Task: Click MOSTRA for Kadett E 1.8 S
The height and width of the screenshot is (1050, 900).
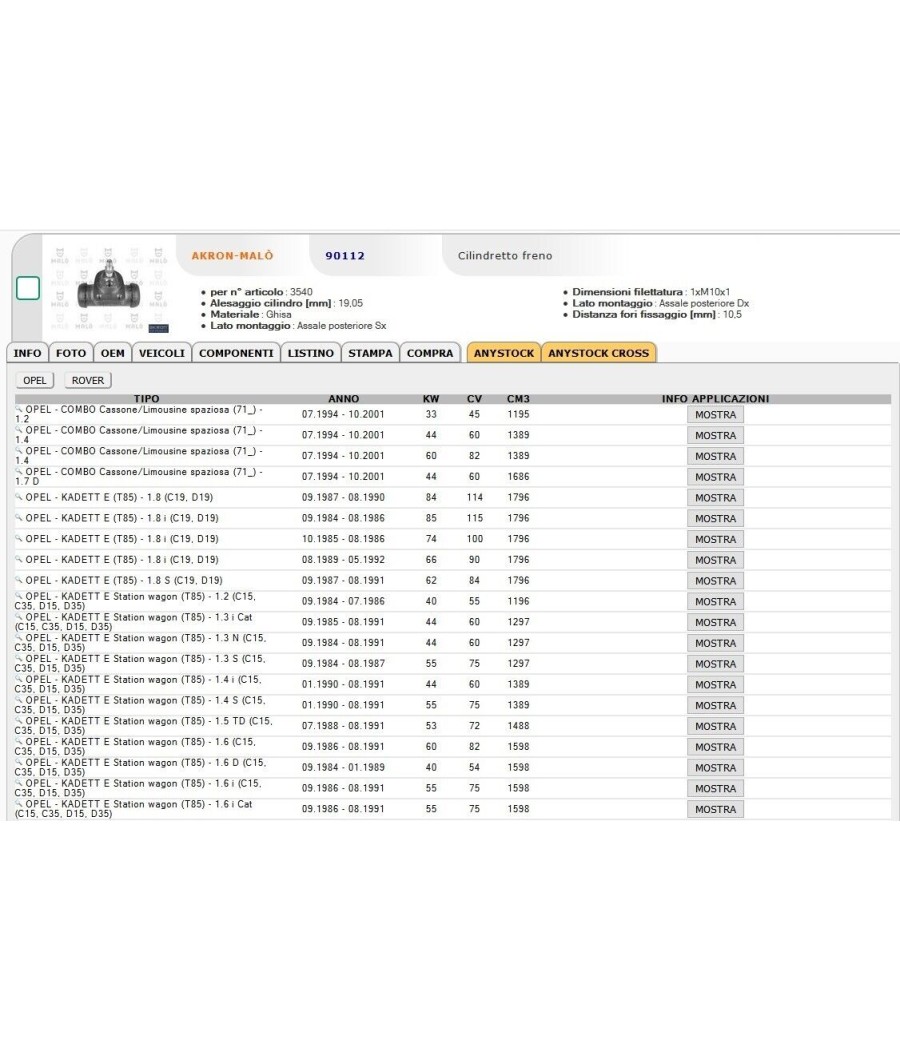Action: (715, 581)
